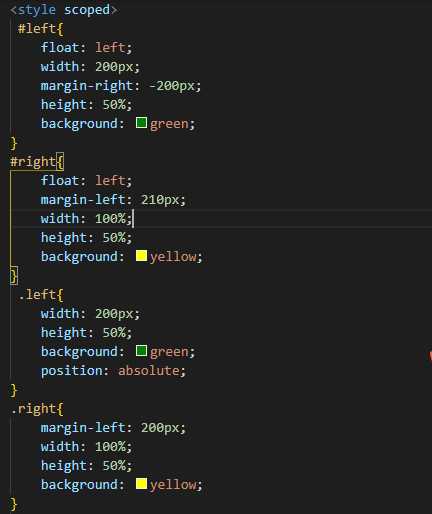Open the yellow color picker in .right rule

coord(141,484)
